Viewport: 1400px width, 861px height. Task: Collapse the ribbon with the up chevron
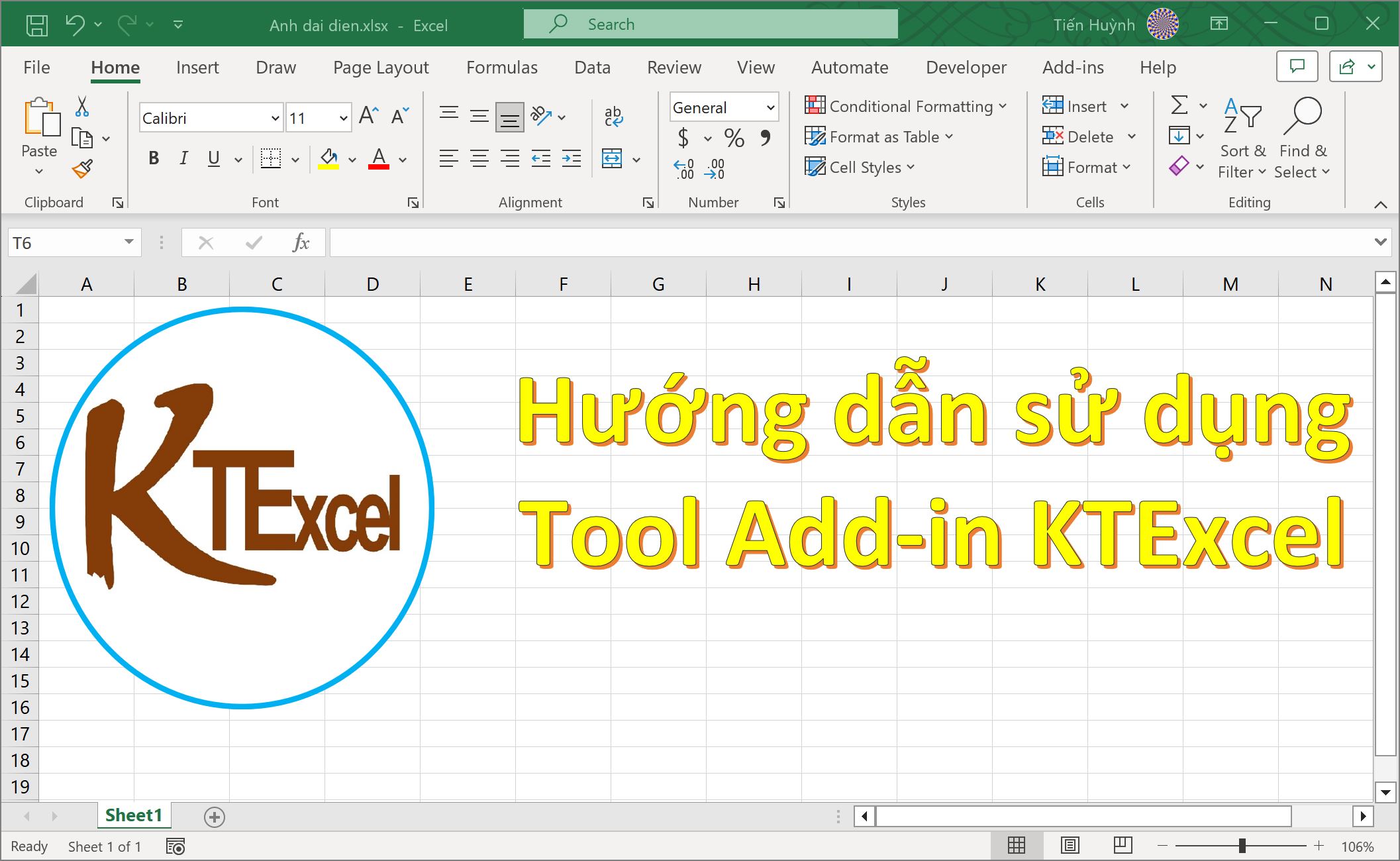click(x=1380, y=205)
